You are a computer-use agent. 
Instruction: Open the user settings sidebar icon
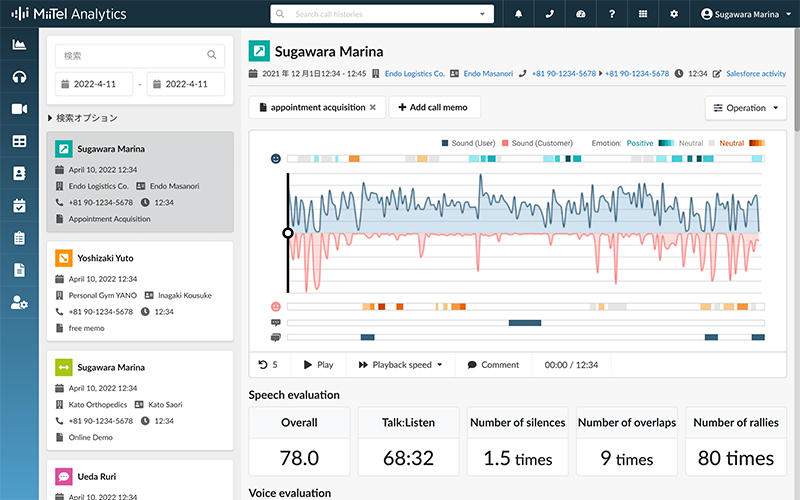click(19, 303)
